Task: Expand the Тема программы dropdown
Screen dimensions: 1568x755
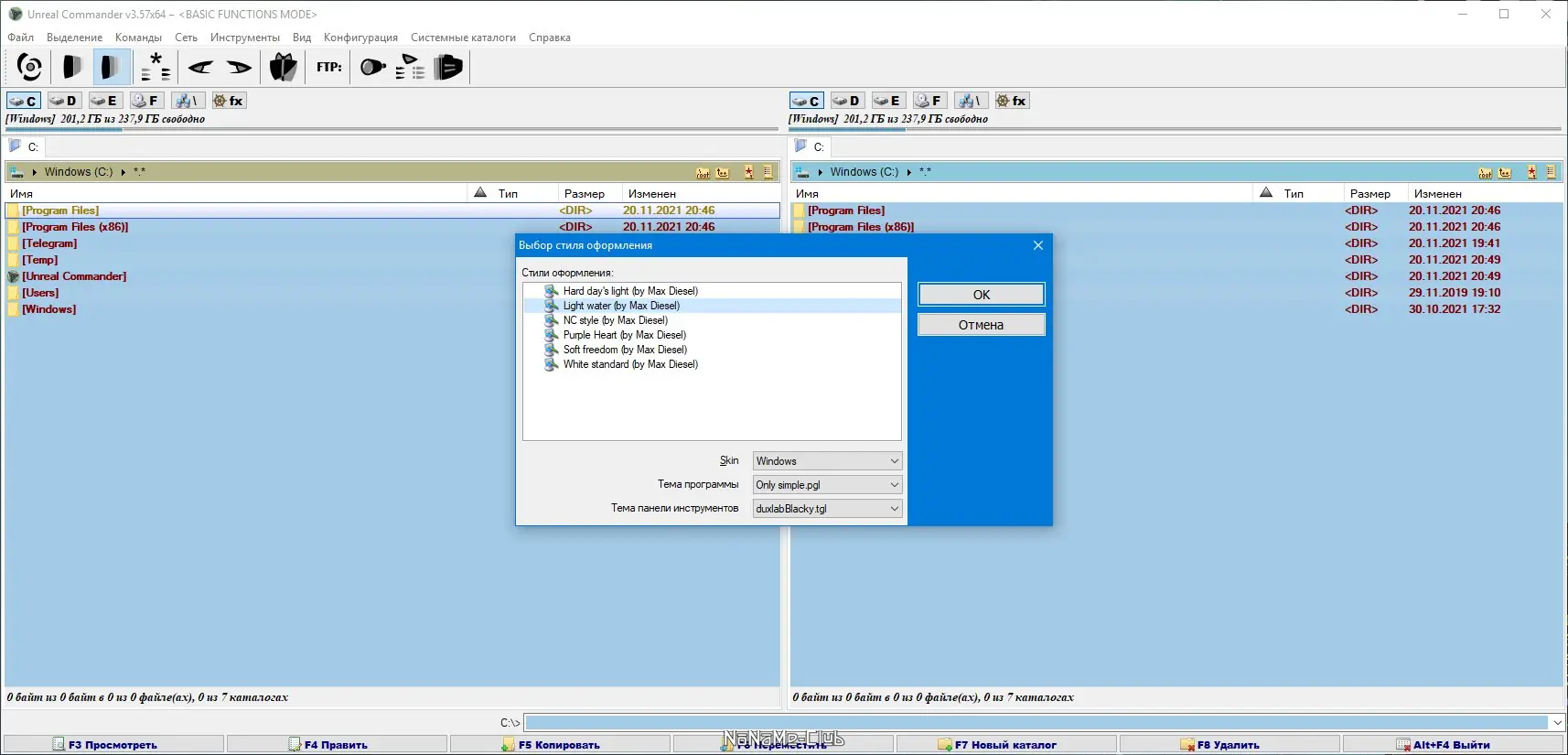Action: pos(894,485)
